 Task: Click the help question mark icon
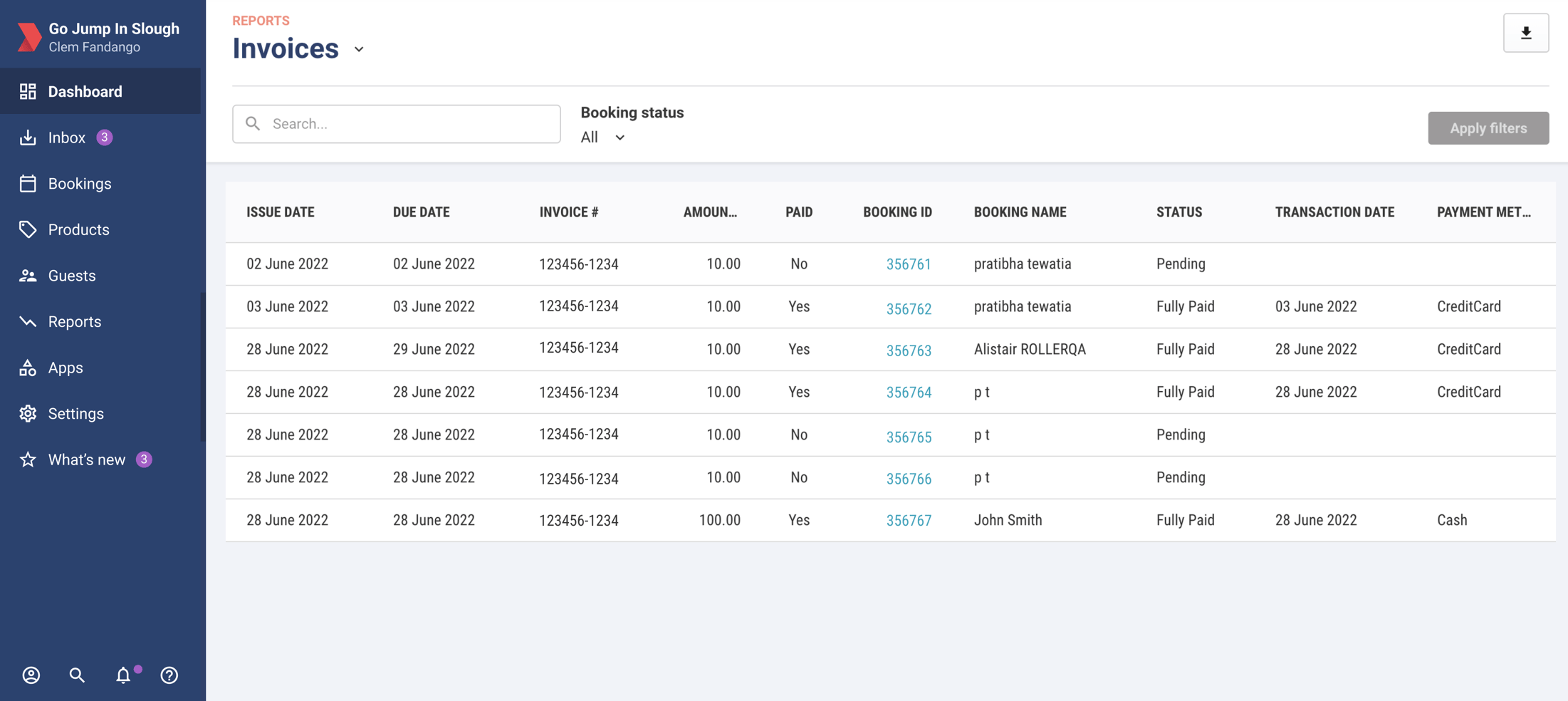point(169,675)
